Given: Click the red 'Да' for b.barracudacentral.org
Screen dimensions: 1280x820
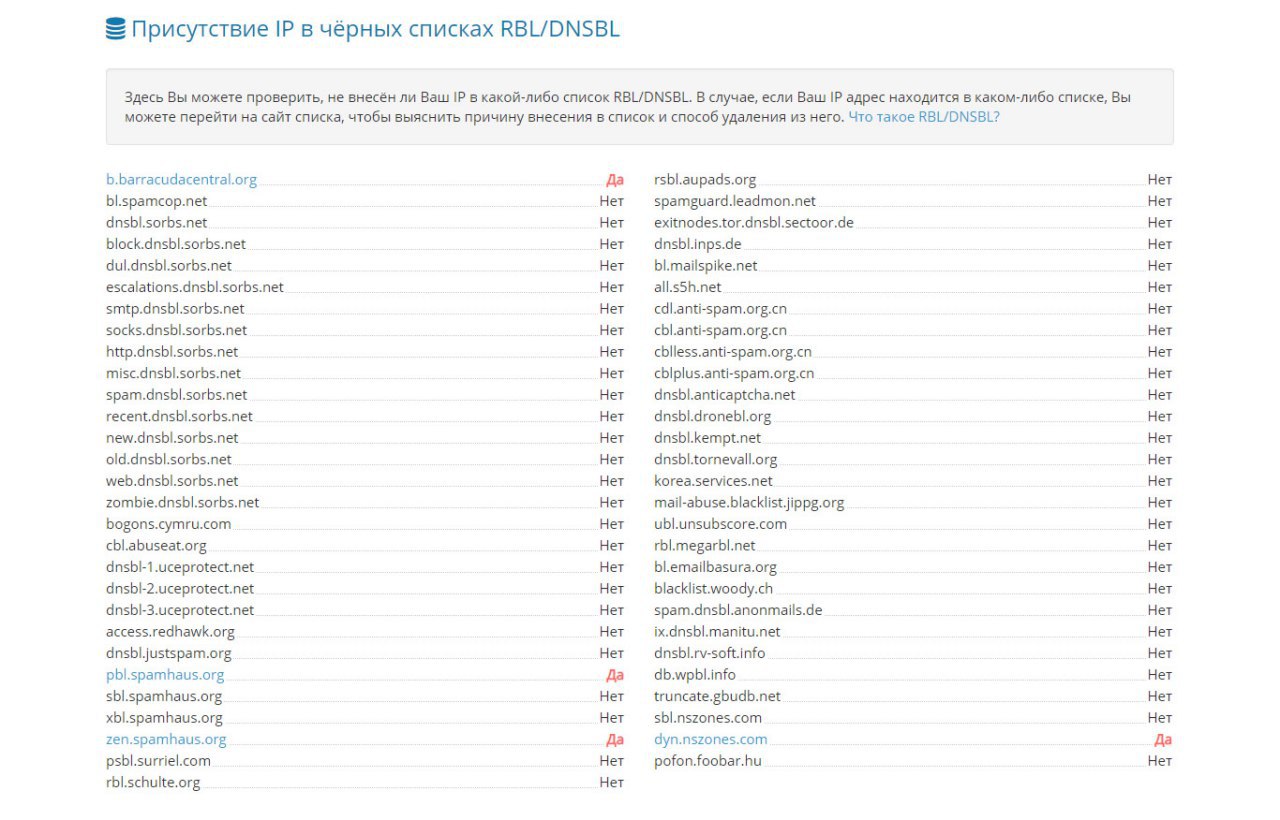Looking at the screenshot, I should 615,180.
